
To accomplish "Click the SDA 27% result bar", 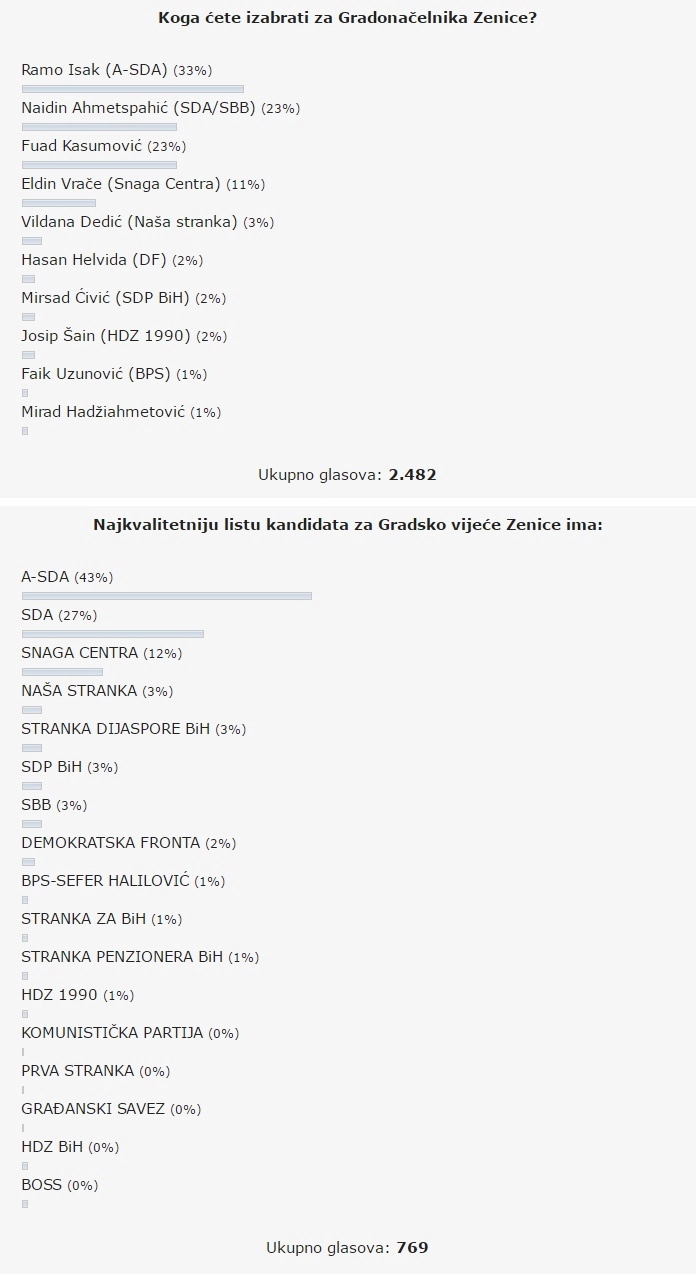I will click(x=112, y=634).
